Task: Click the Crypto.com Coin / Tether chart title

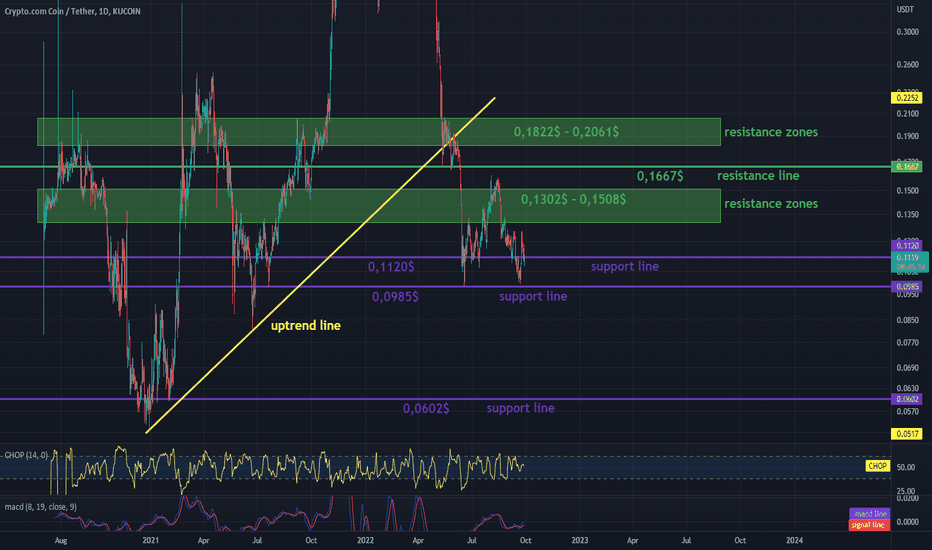Action: (73, 11)
